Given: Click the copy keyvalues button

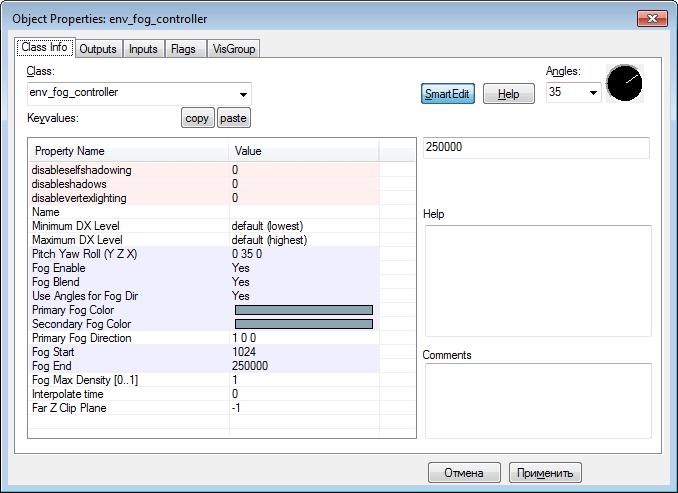Looking at the screenshot, I should [x=197, y=118].
